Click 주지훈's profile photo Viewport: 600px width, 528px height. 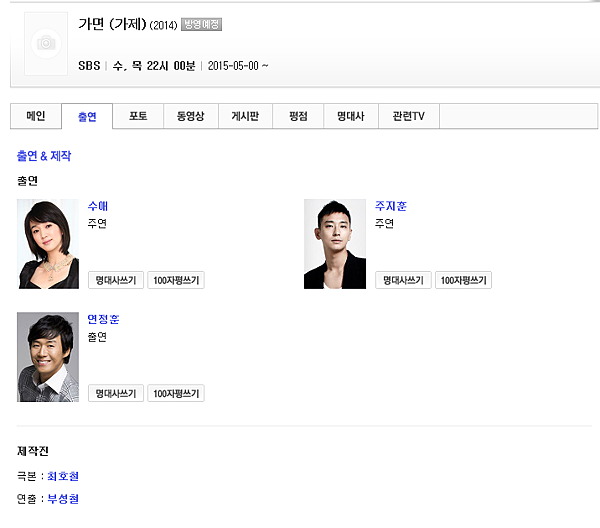pyautogui.click(x=335, y=244)
